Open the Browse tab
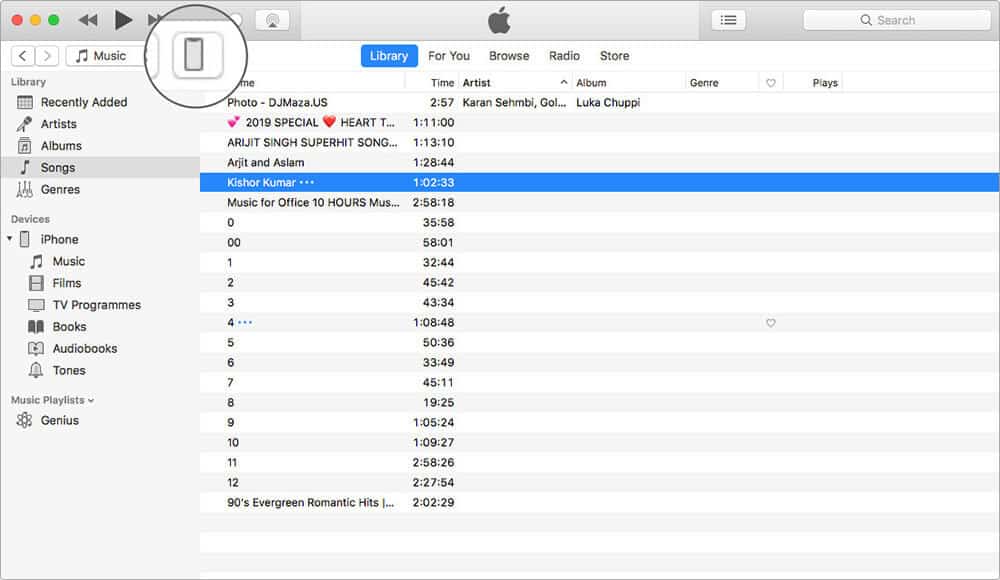Viewport: 1000px width, 580px height. (x=509, y=56)
